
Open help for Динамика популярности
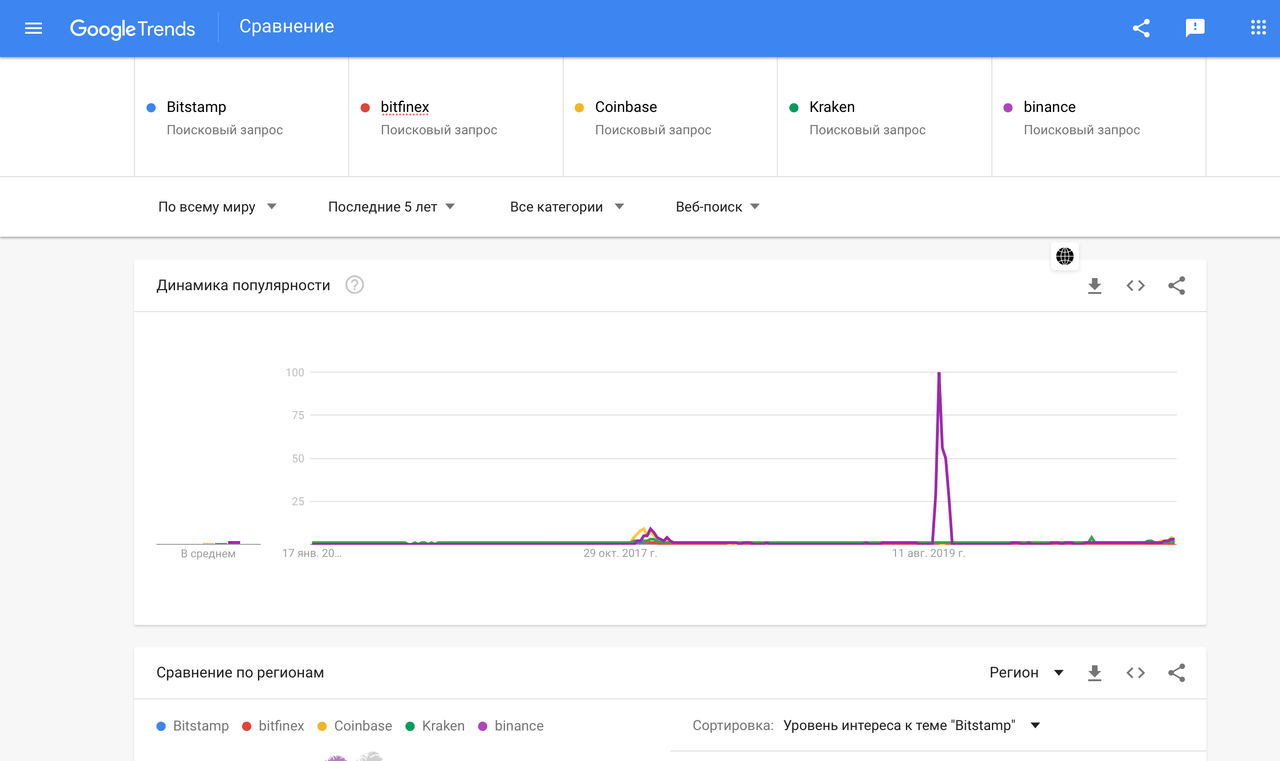coord(354,285)
